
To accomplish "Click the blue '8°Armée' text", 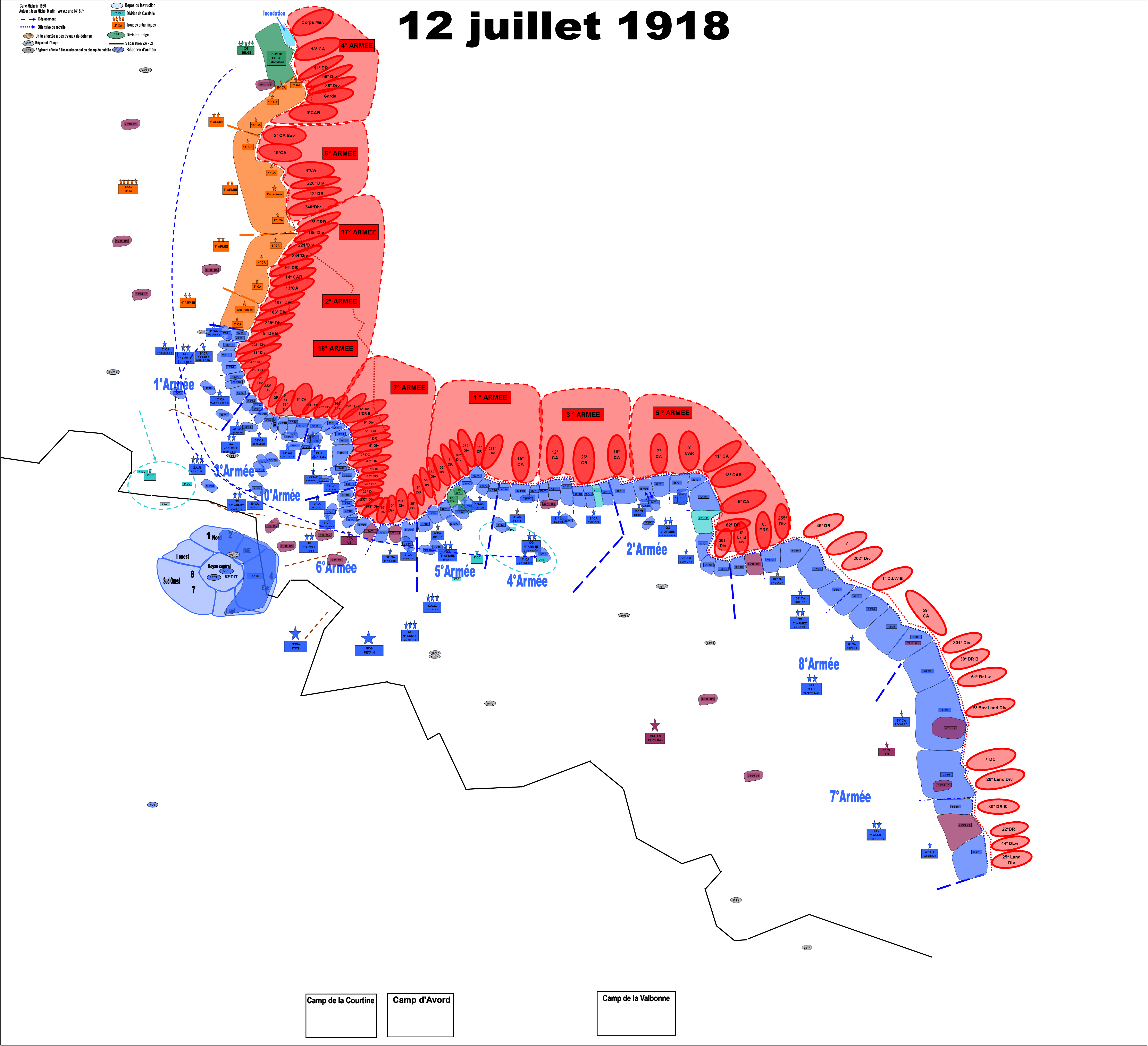I will [x=819, y=664].
